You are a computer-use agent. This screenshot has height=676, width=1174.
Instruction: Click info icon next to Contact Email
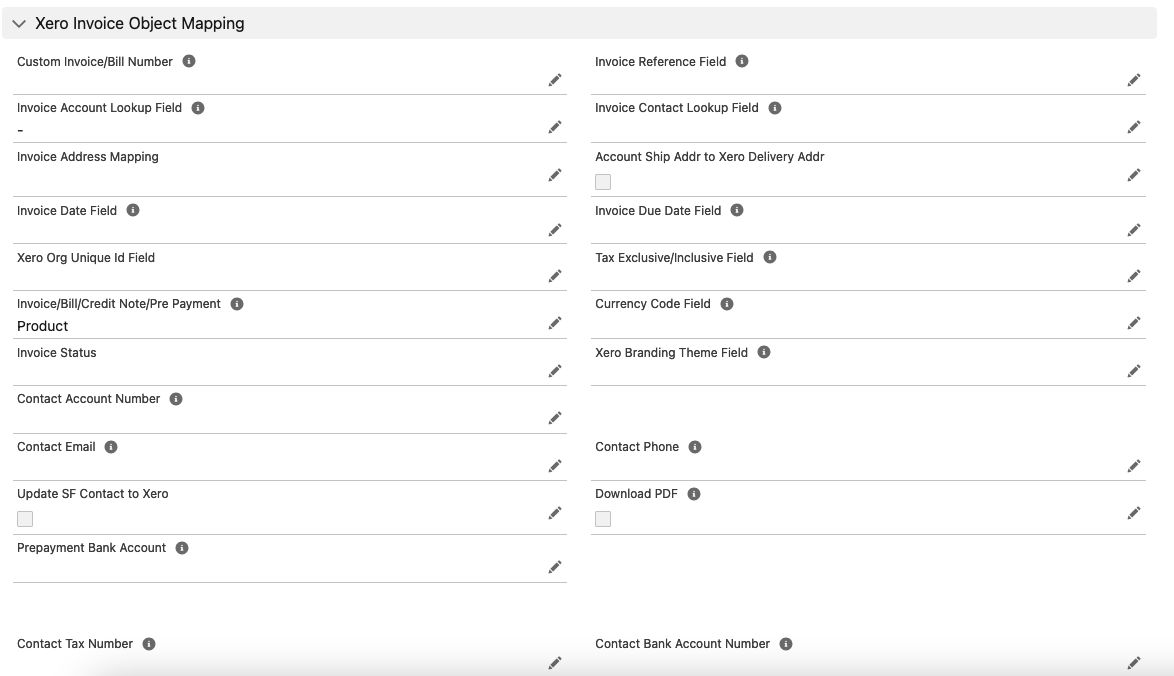click(x=111, y=447)
